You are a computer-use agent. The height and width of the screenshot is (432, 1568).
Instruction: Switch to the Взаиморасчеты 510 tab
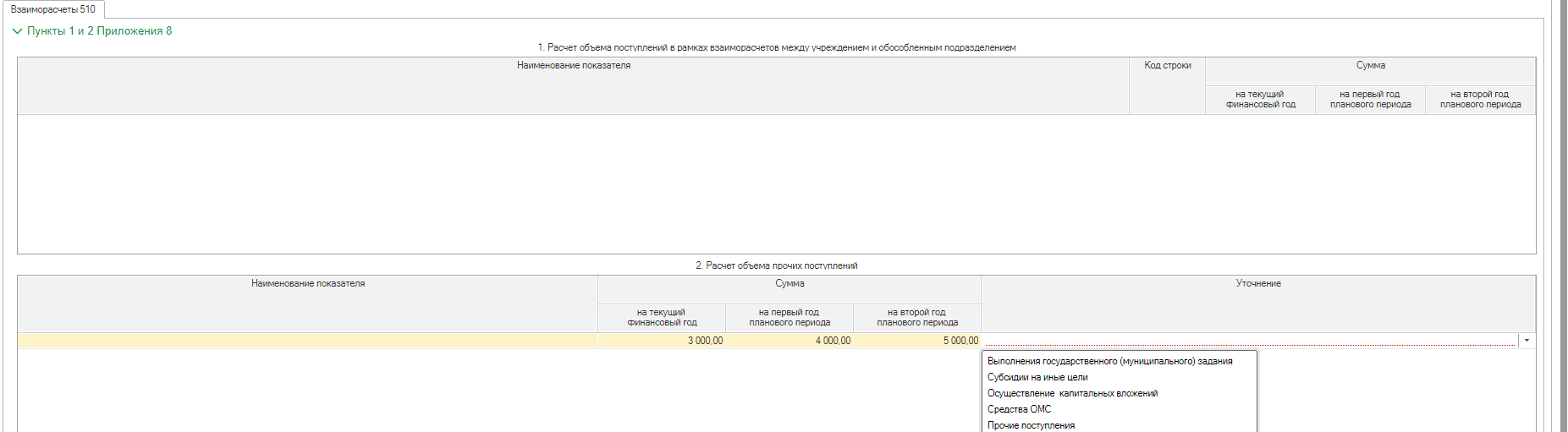click(x=53, y=9)
